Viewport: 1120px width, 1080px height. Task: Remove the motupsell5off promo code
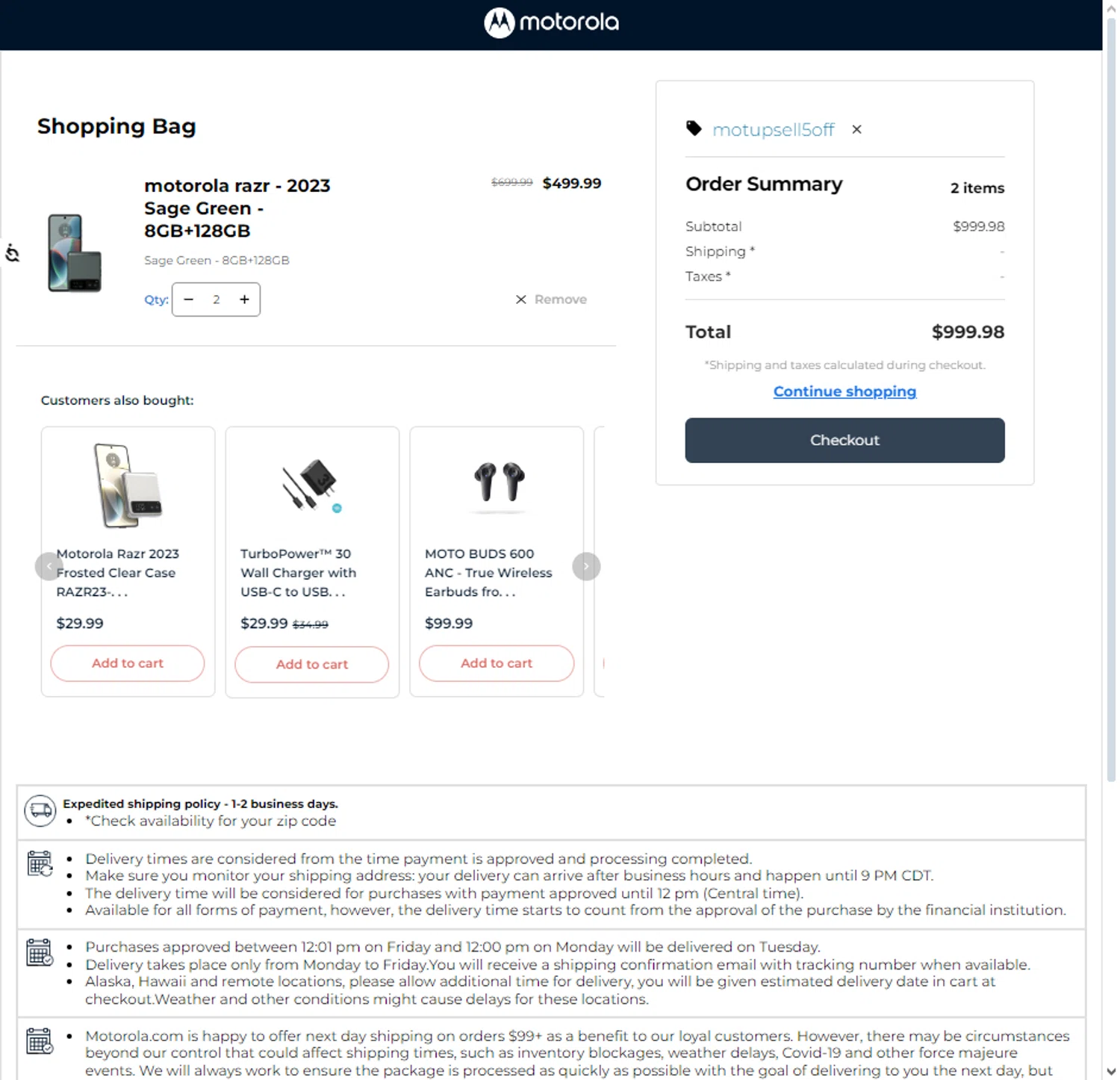point(856,129)
